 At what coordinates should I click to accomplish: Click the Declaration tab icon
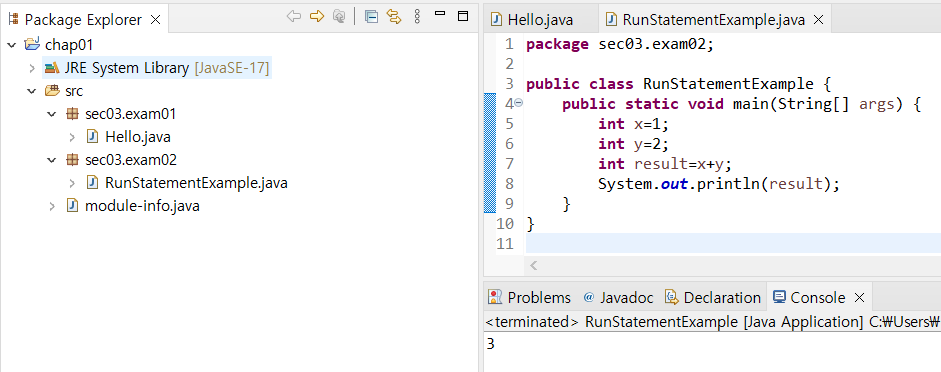coord(672,297)
